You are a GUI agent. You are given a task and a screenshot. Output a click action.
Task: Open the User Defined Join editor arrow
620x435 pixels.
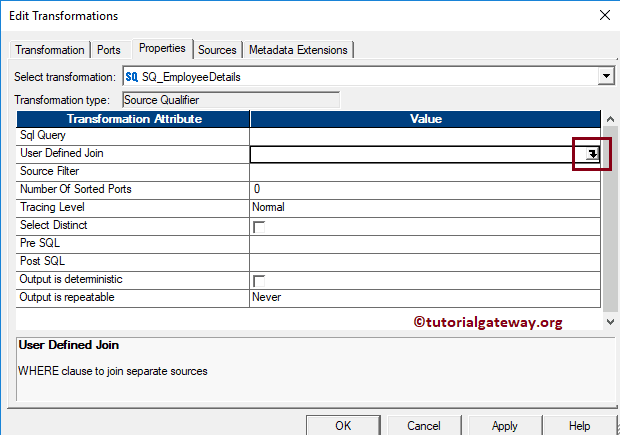click(592, 154)
